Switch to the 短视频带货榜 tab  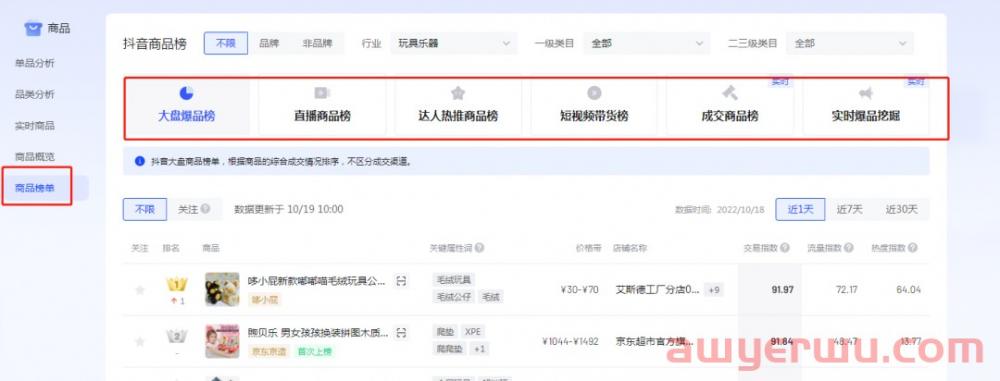coord(594,108)
